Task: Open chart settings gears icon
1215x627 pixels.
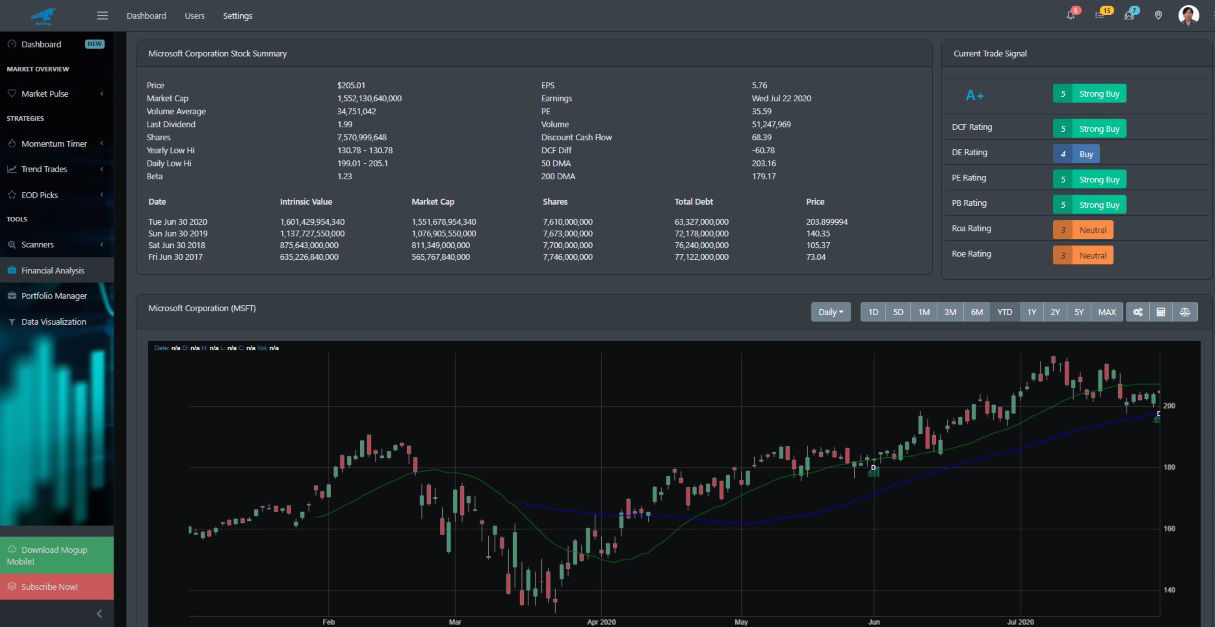Action: point(1137,312)
